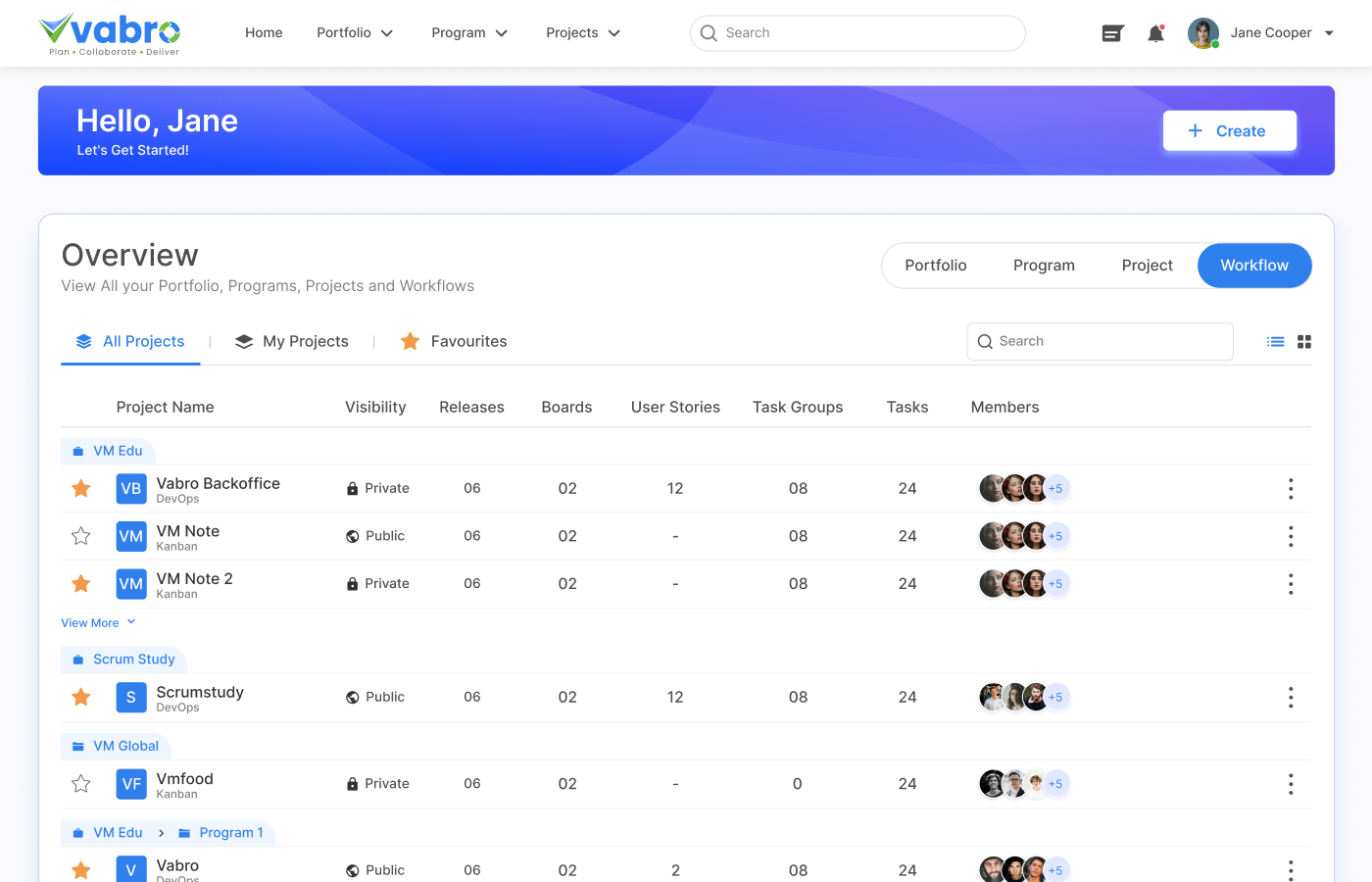Unfavourite Vabro Backoffice star
The height and width of the screenshot is (882, 1372).
(81, 488)
